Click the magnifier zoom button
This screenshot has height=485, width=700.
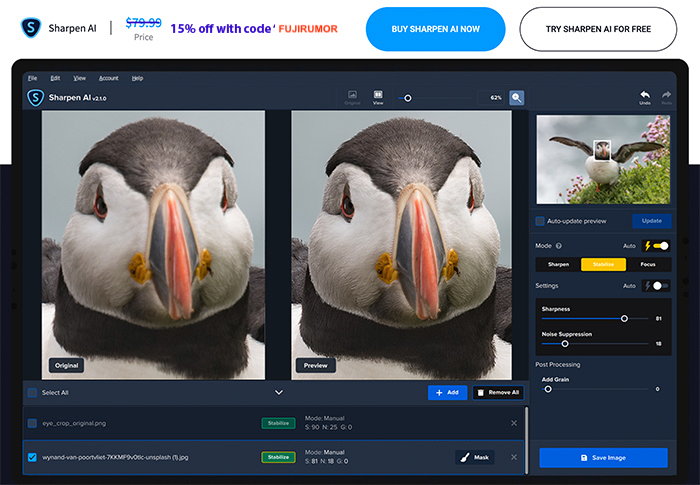[x=517, y=97]
